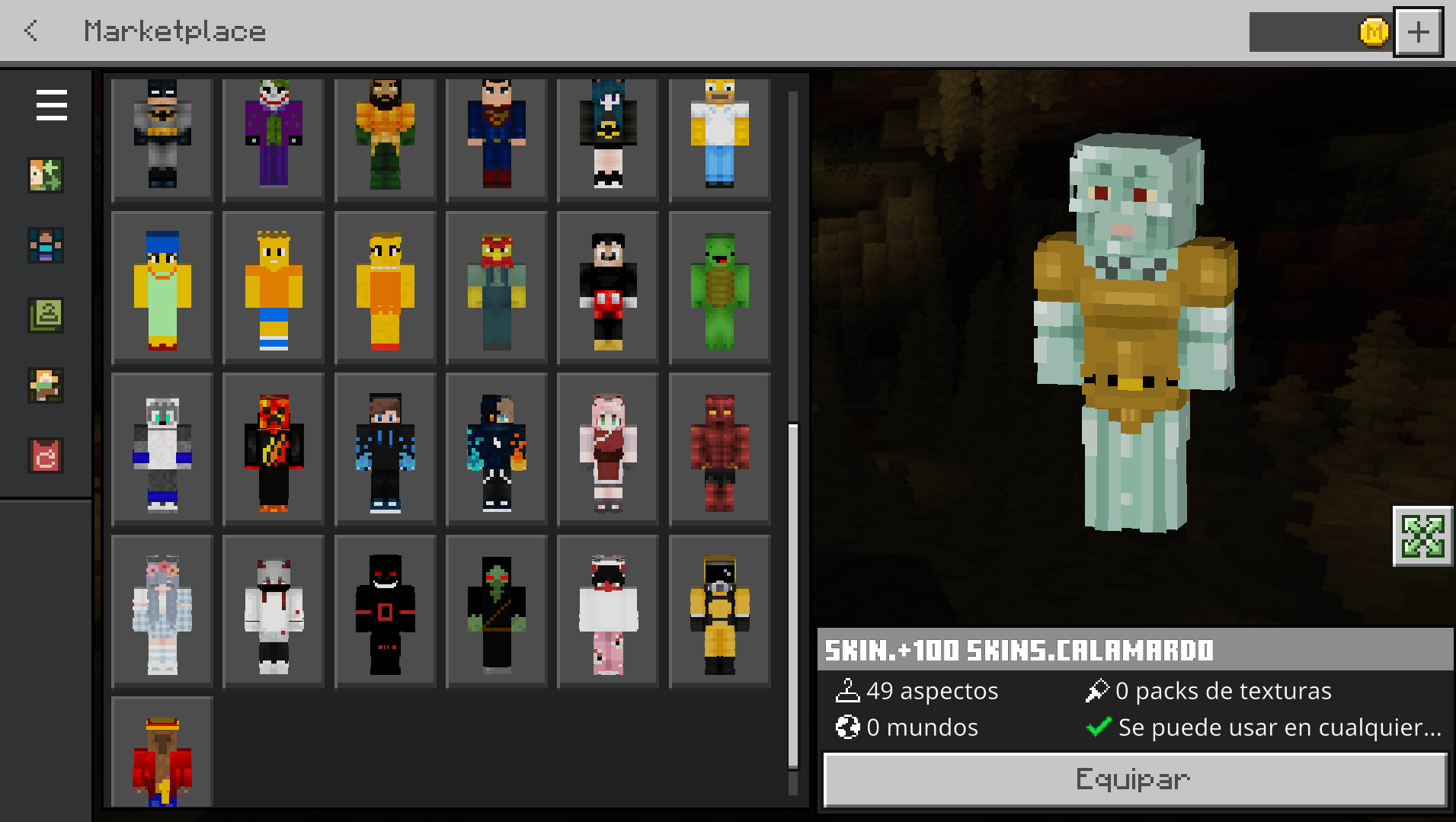Select the brown-haired boy in blue hoodie skin

click(x=385, y=449)
